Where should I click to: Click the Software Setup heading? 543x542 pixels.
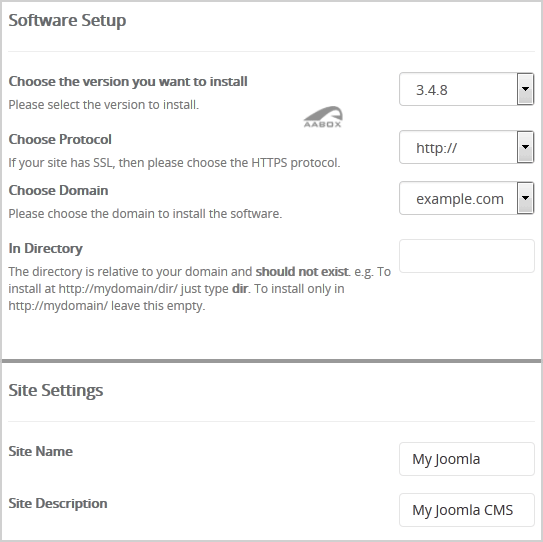pyautogui.click(x=67, y=20)
